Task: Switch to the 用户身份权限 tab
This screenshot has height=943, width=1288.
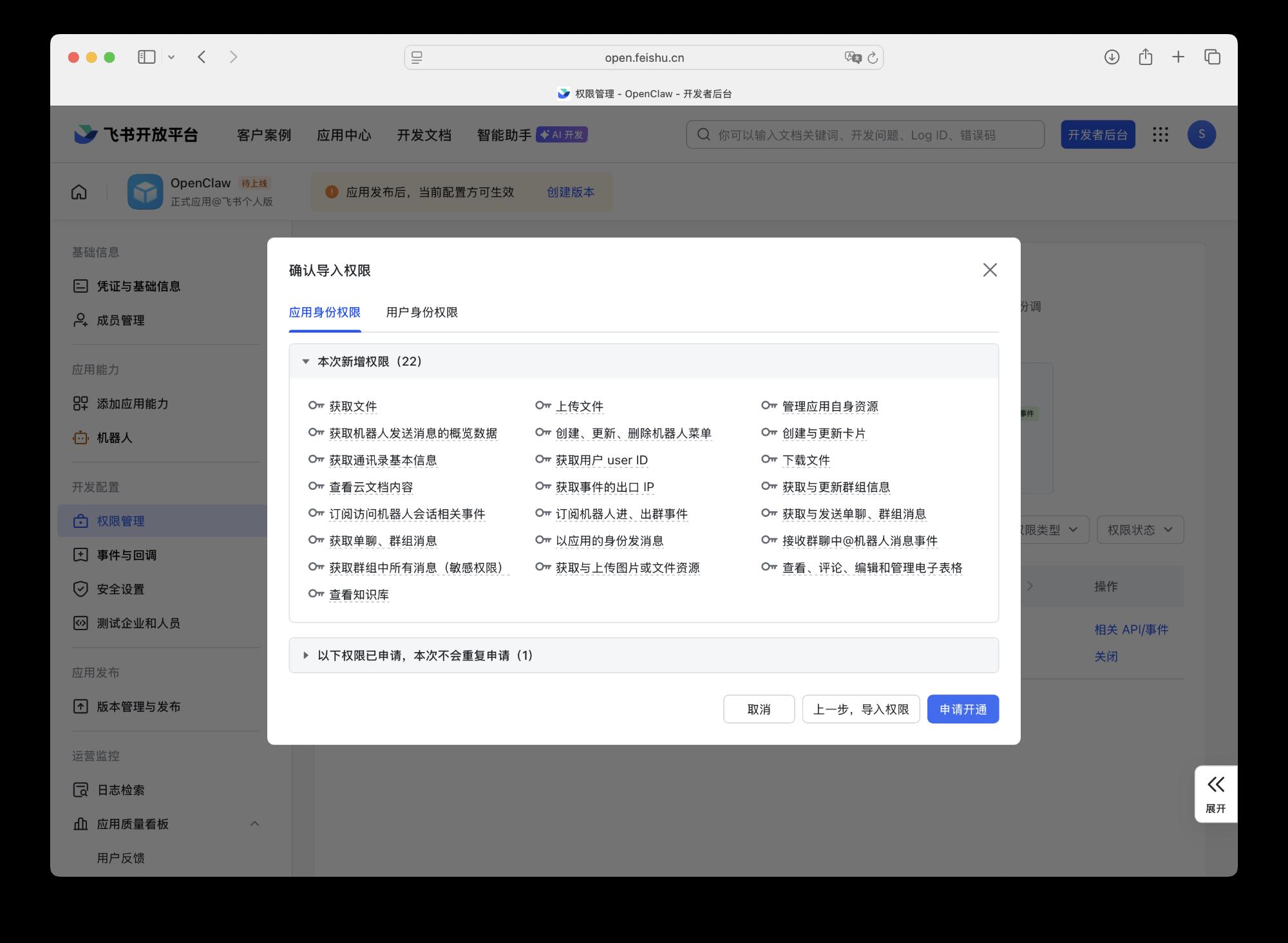Action: pos(422,312)
